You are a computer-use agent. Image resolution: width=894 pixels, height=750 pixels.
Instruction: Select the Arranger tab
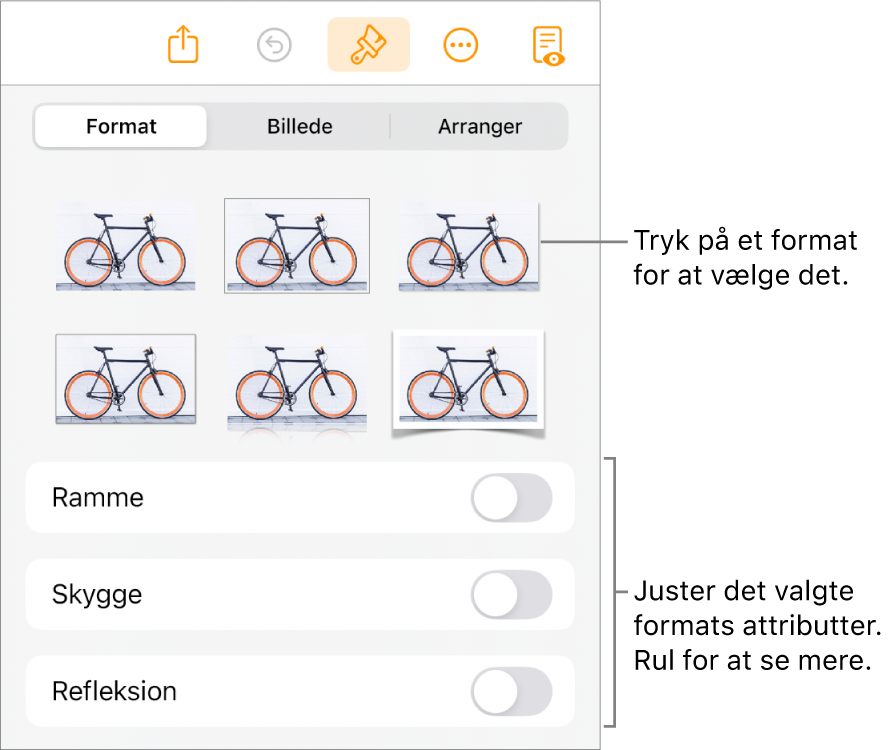[480, 127]
